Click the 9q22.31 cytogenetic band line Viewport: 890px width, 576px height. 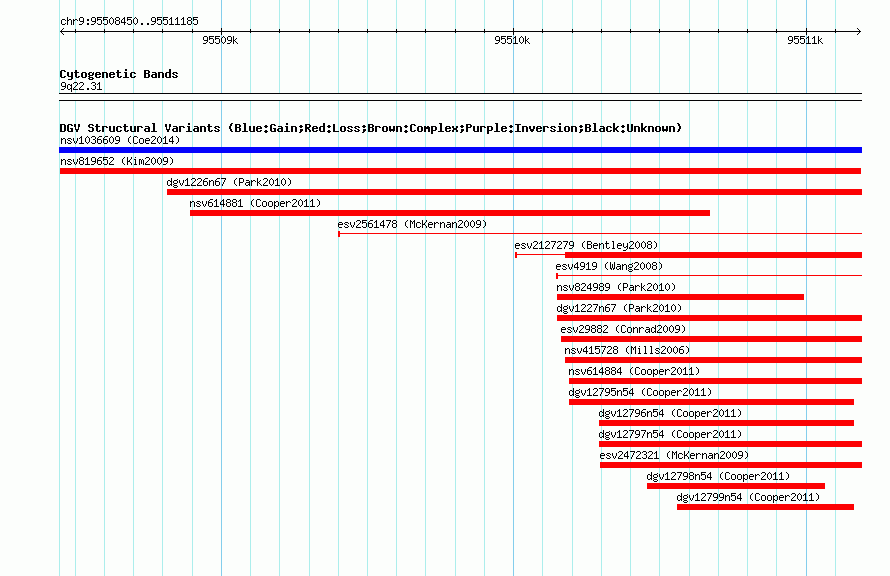coord(460,97)
